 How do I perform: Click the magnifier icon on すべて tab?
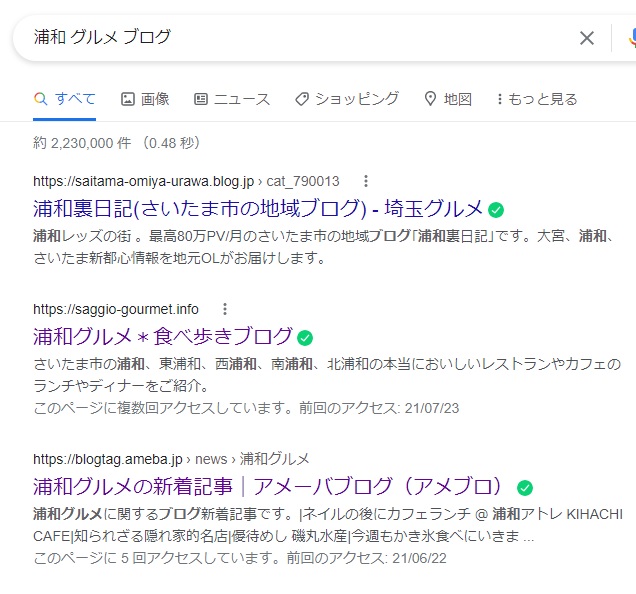tap(41, 99)
